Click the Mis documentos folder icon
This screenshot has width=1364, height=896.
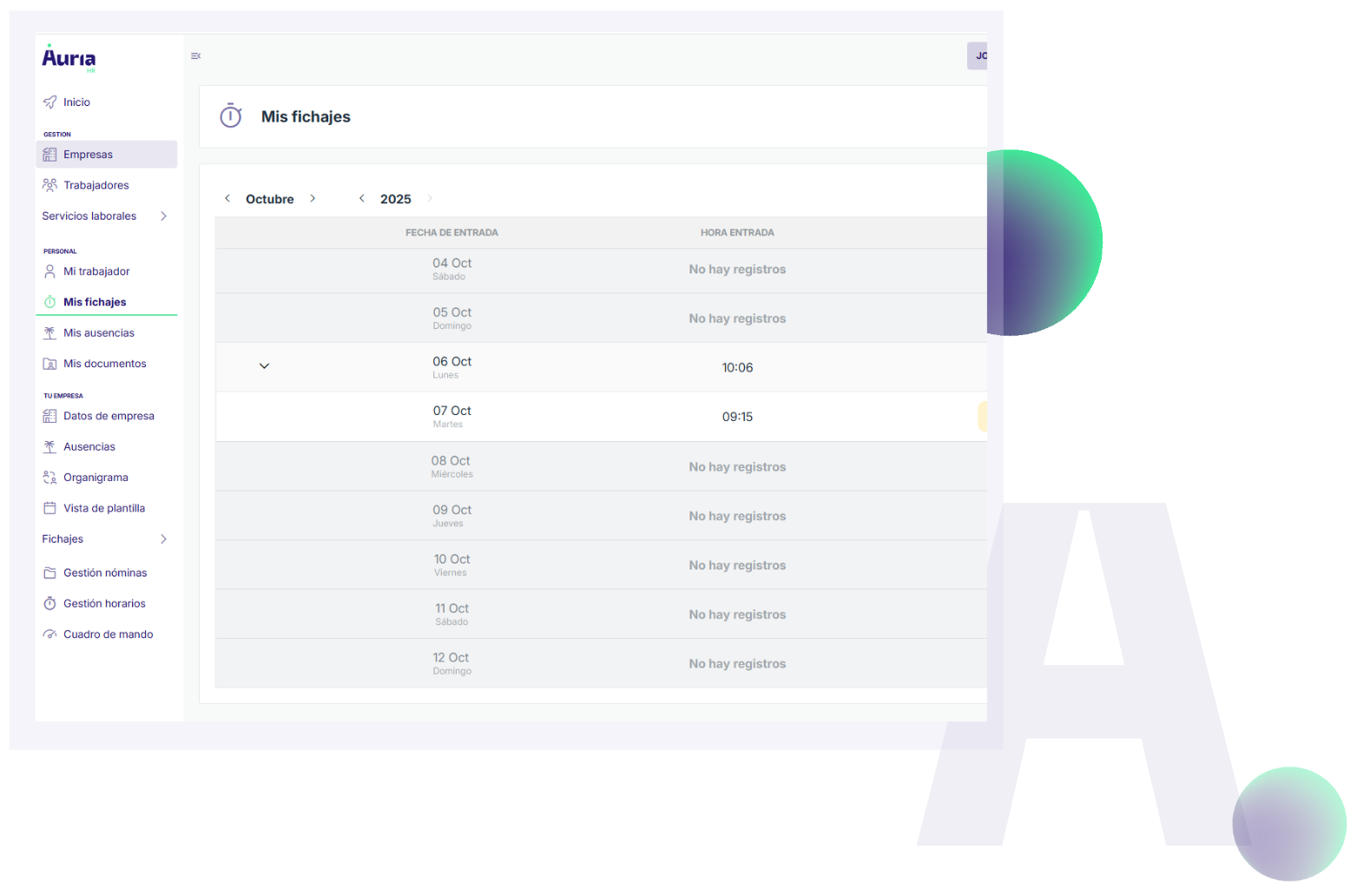pos(49,364)
